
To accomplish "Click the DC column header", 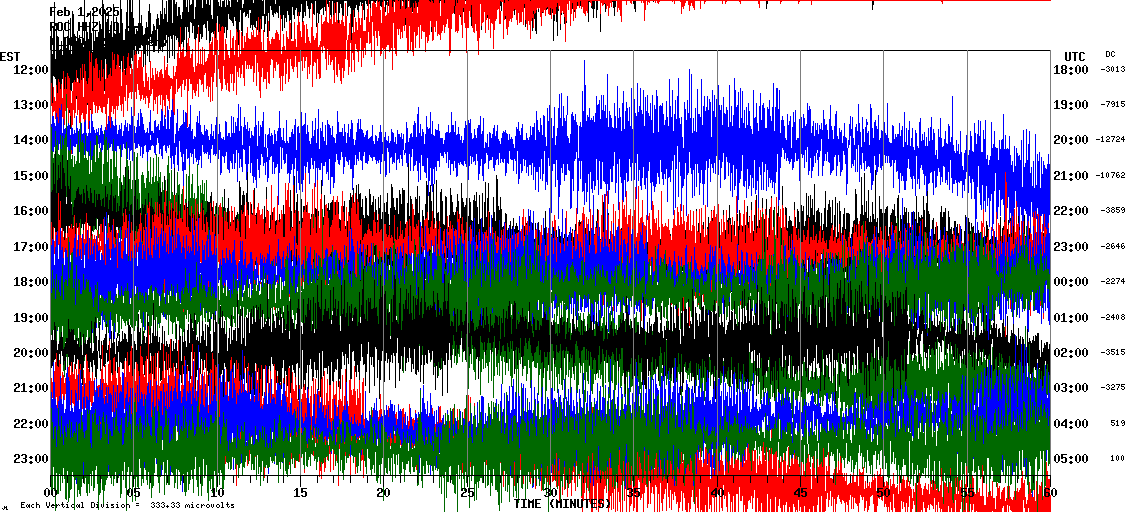I will point(1110,54).
